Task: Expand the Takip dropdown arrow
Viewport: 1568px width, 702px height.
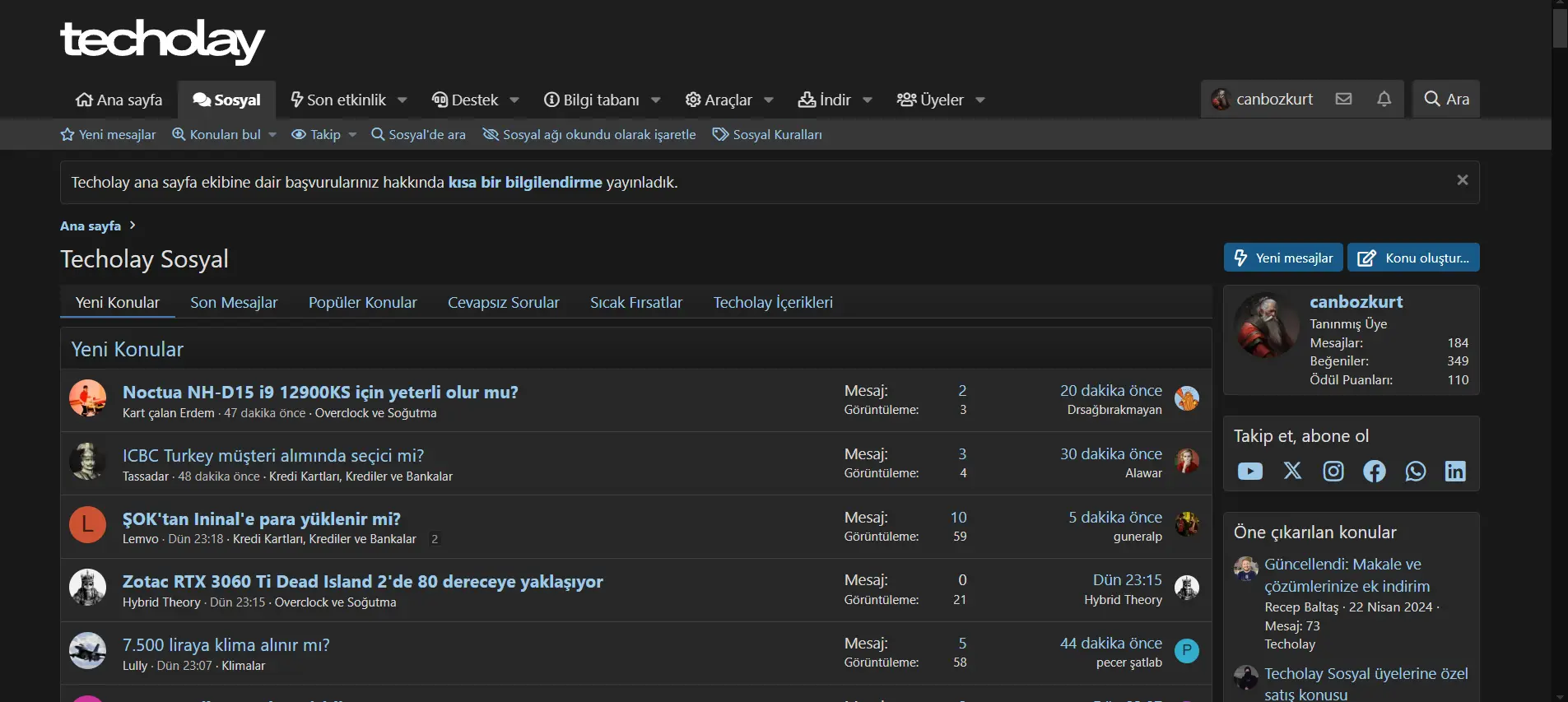Action: point(352,135)
